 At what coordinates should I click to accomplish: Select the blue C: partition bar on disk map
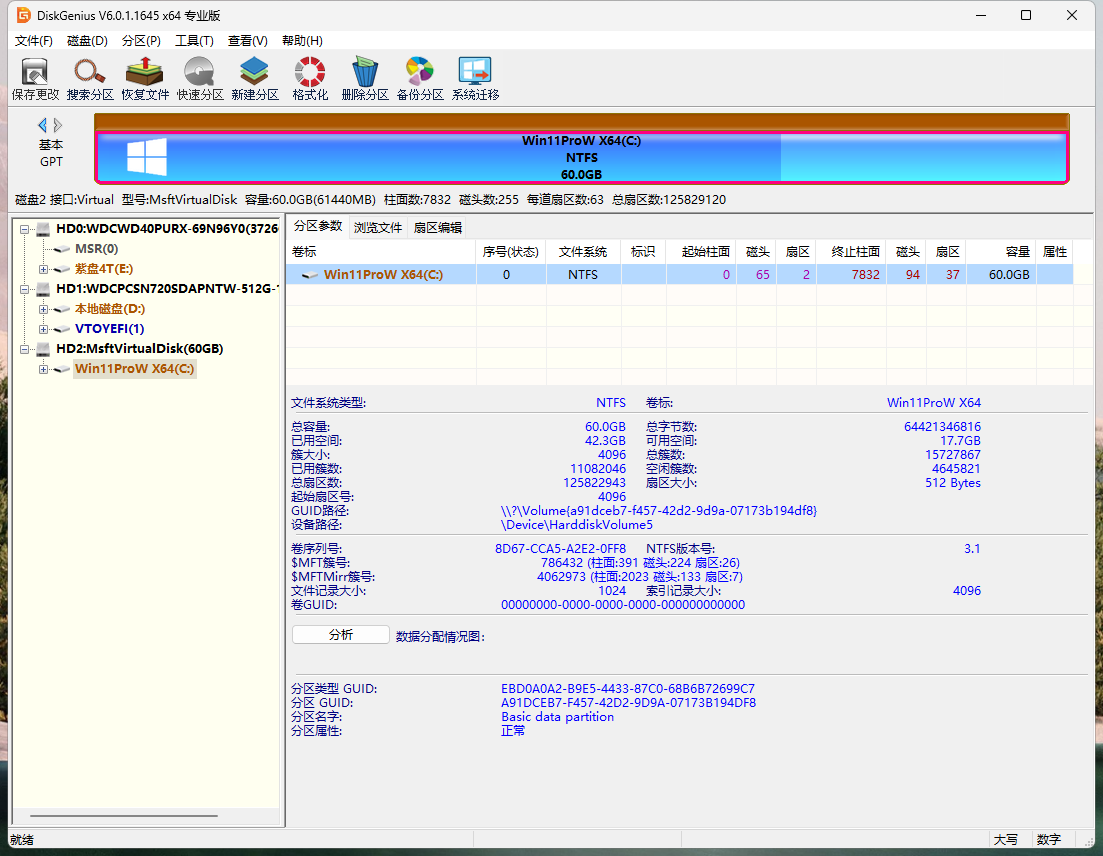click(582, 157)
